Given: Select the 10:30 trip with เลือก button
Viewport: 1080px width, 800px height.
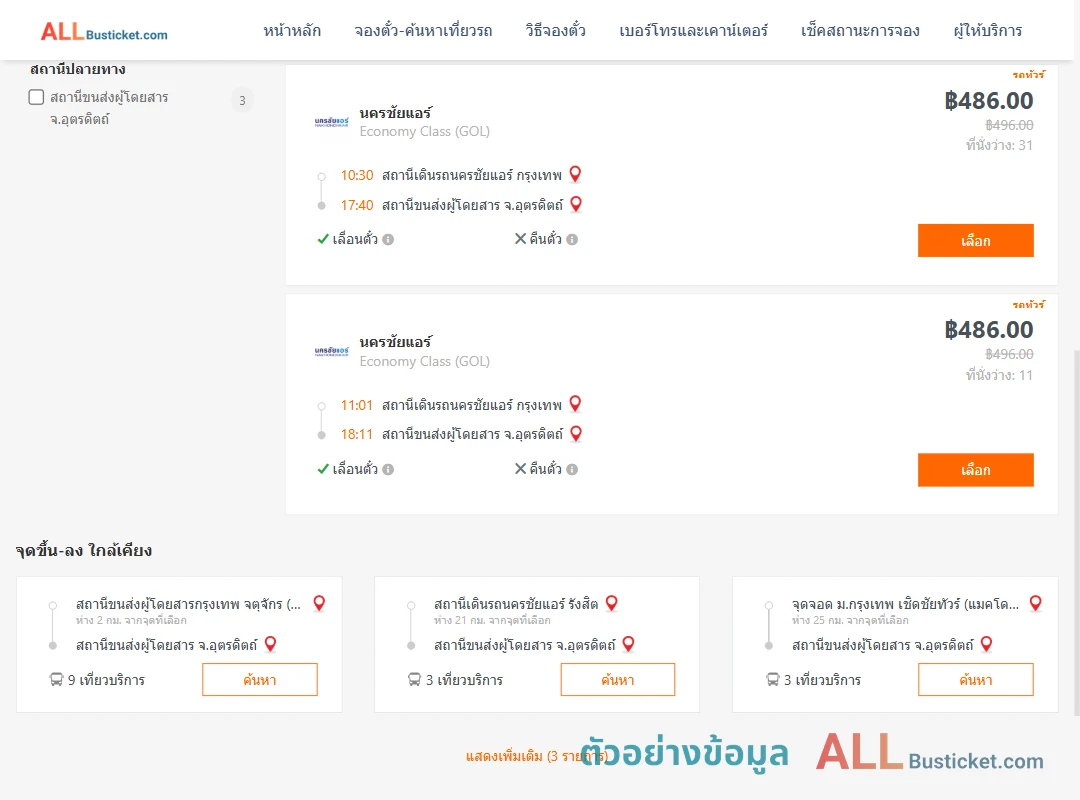Looking at the screenshot, I should pyautogui.click(x=975, y=240).
